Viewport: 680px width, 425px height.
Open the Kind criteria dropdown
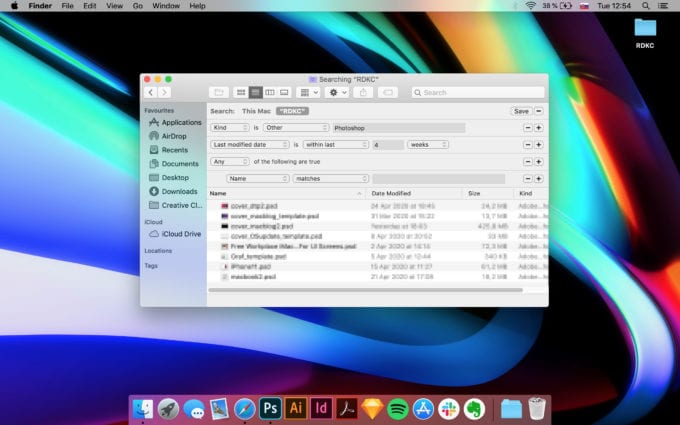[x=230, y=128]
